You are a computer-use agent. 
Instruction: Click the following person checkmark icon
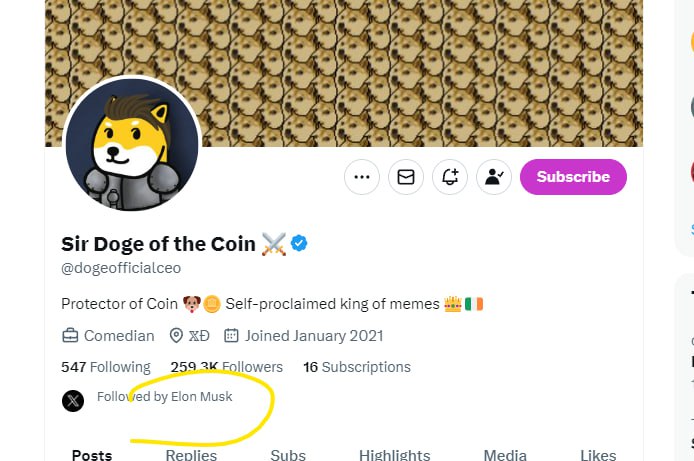pos(494,177)
